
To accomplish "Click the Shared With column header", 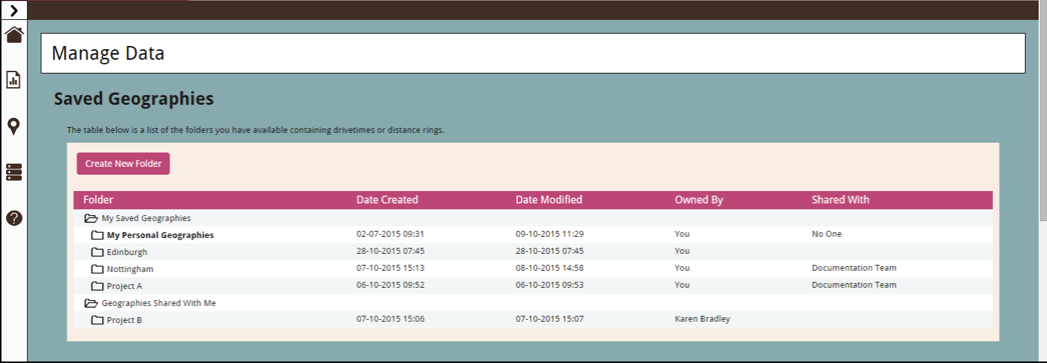I will pyautogui.click(x=841, y=200).
